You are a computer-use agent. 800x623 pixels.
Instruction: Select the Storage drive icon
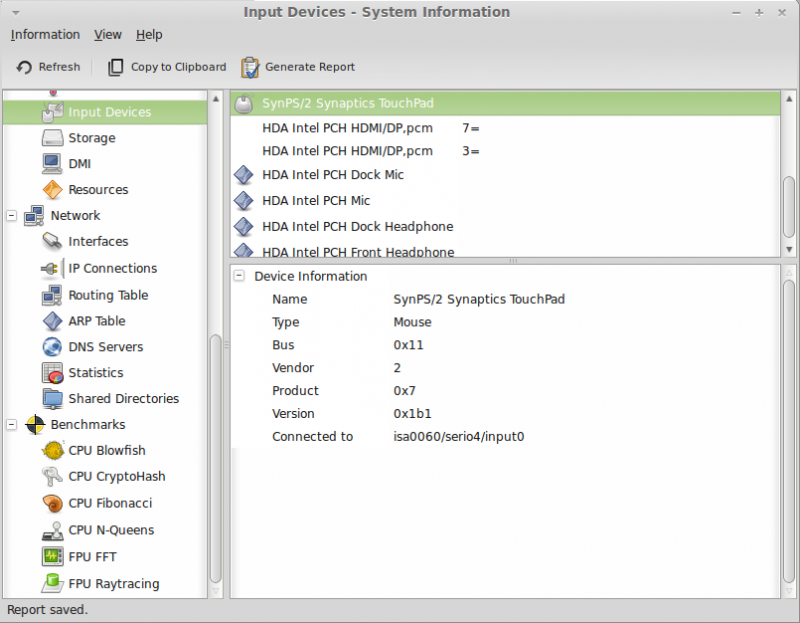(53, 138)
